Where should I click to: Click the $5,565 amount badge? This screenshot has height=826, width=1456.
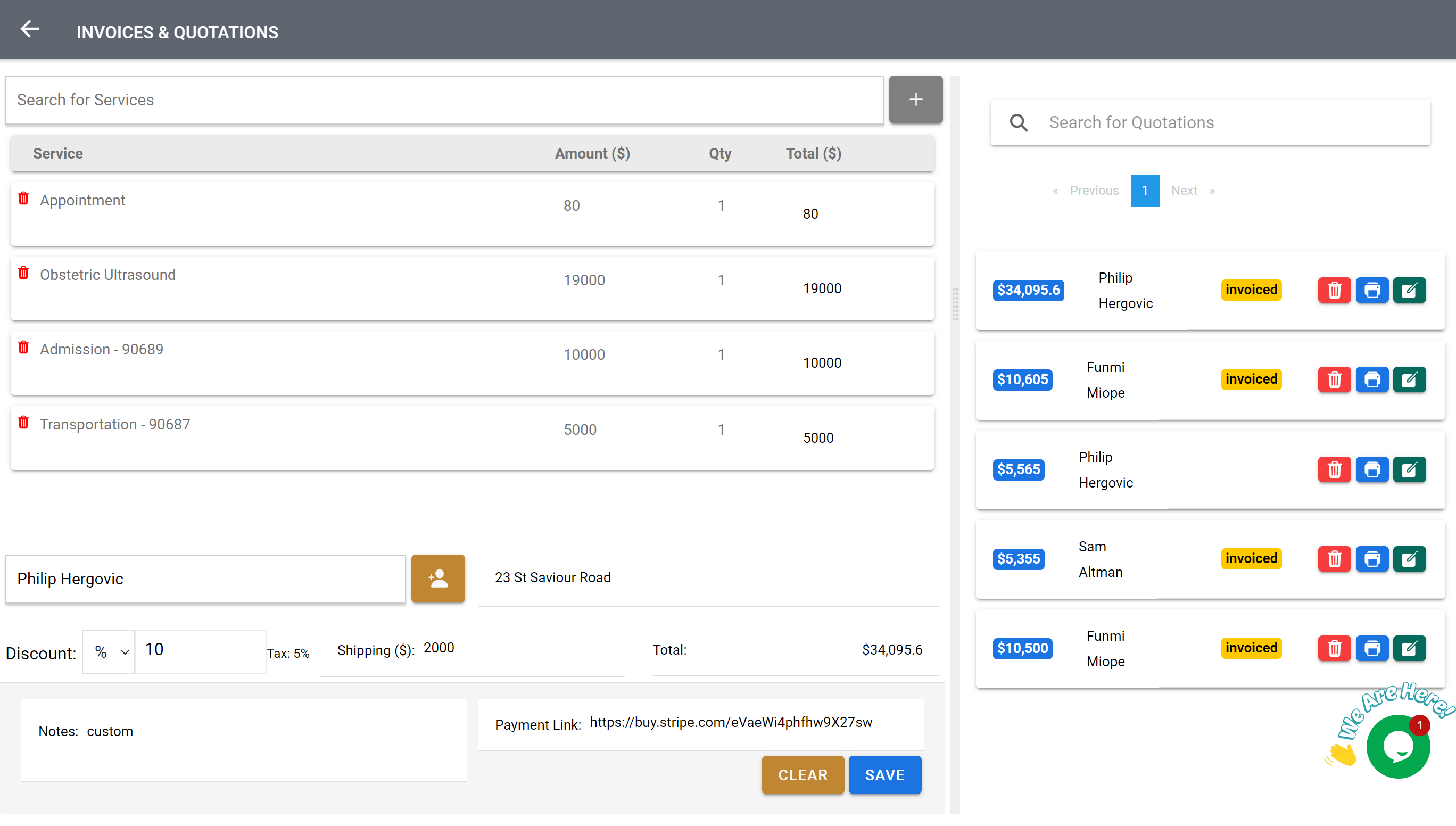click(x=1018, y=470)
